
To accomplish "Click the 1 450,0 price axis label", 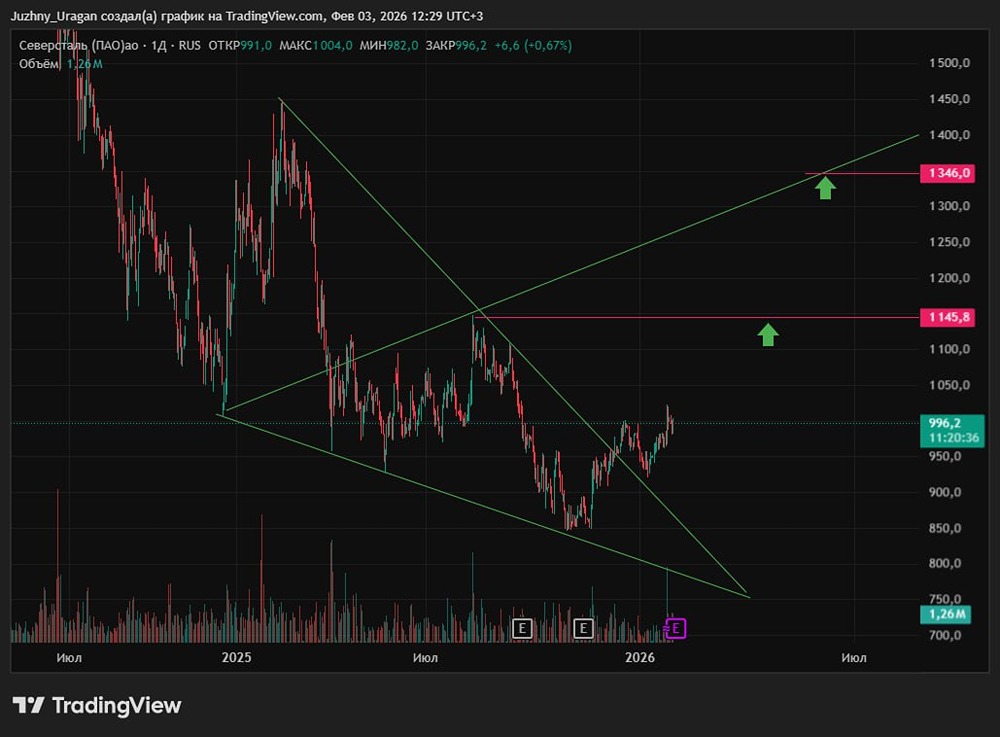I will tap(949, 99).
